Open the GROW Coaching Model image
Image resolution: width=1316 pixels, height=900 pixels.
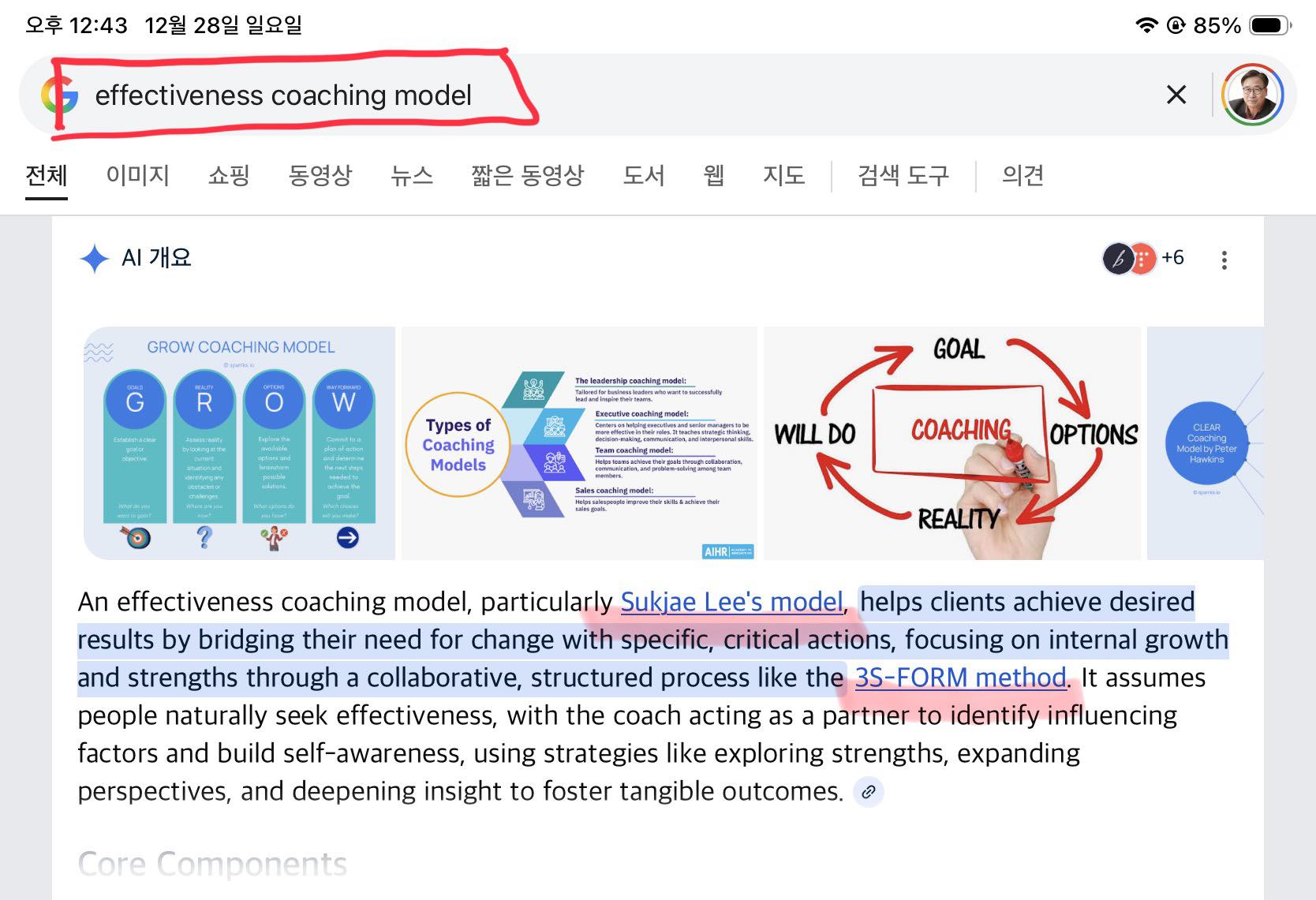(x=240, y=443)
